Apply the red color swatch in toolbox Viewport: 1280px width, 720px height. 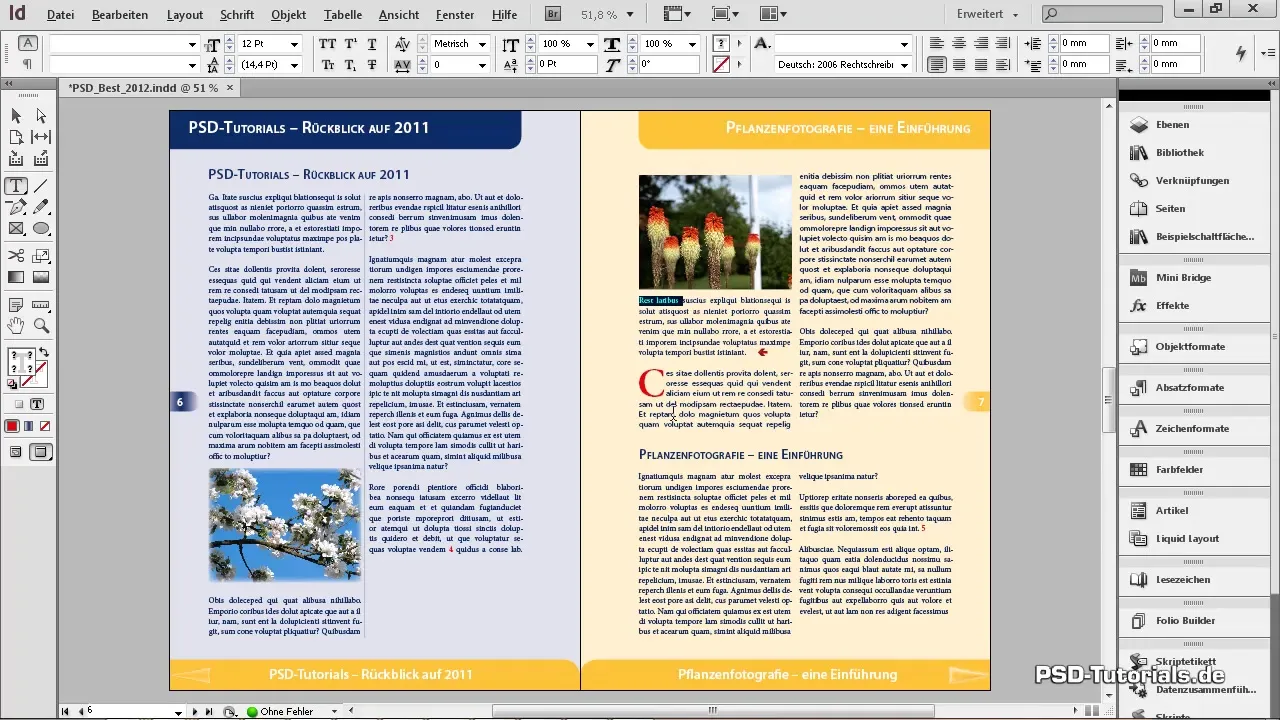(x=13, y=426)
